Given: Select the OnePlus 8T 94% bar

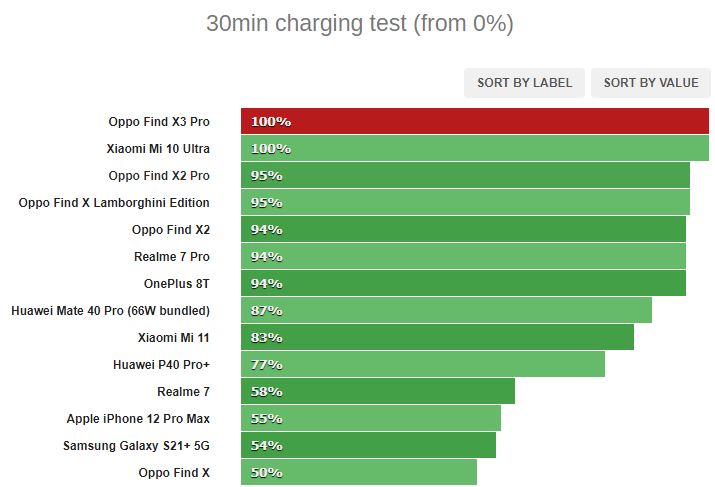Looking at the screenshot, I should [x=463, y=283].
